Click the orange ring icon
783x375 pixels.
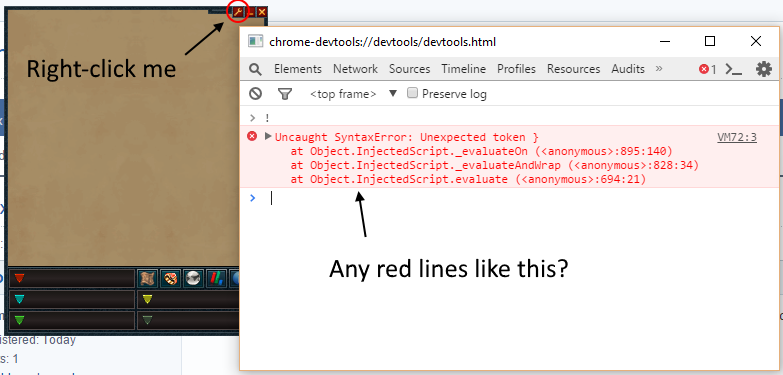(170, 279)
